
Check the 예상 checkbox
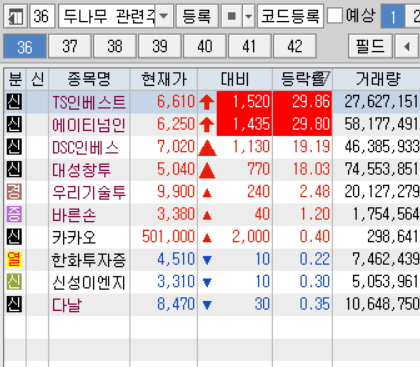[x=334, y=15]
